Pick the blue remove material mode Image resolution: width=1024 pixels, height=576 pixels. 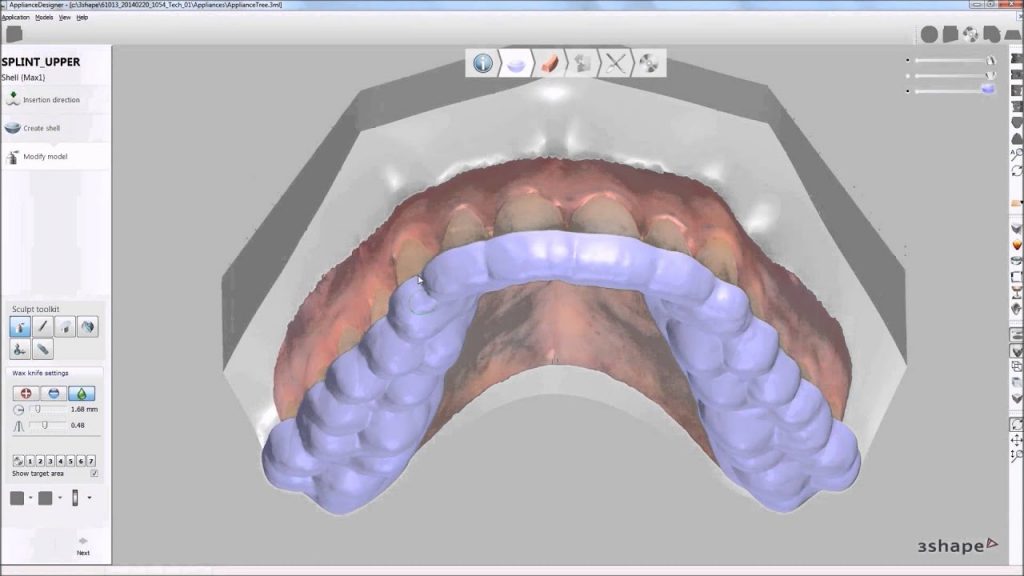pos(54,394)
